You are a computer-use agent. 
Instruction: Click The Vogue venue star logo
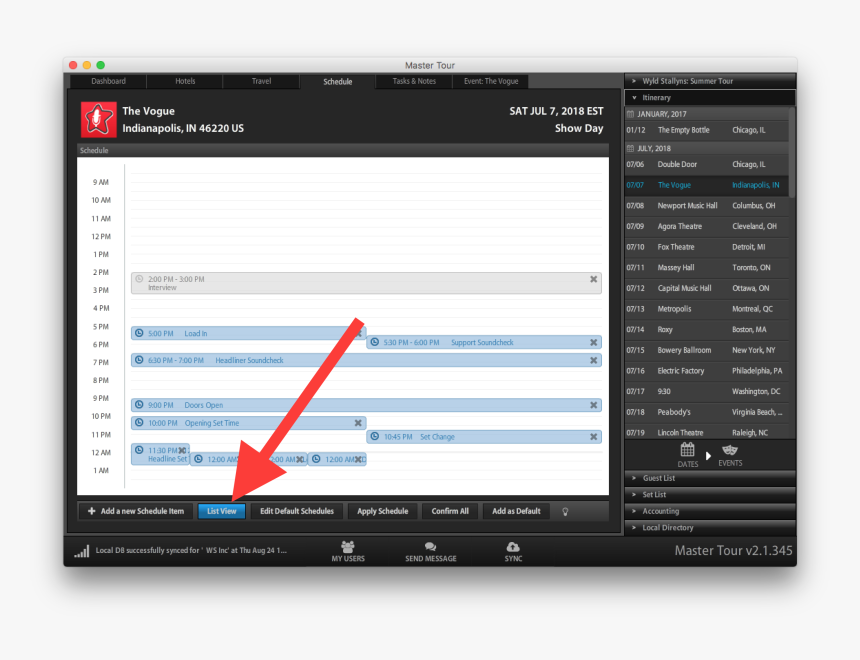point(98,119)
